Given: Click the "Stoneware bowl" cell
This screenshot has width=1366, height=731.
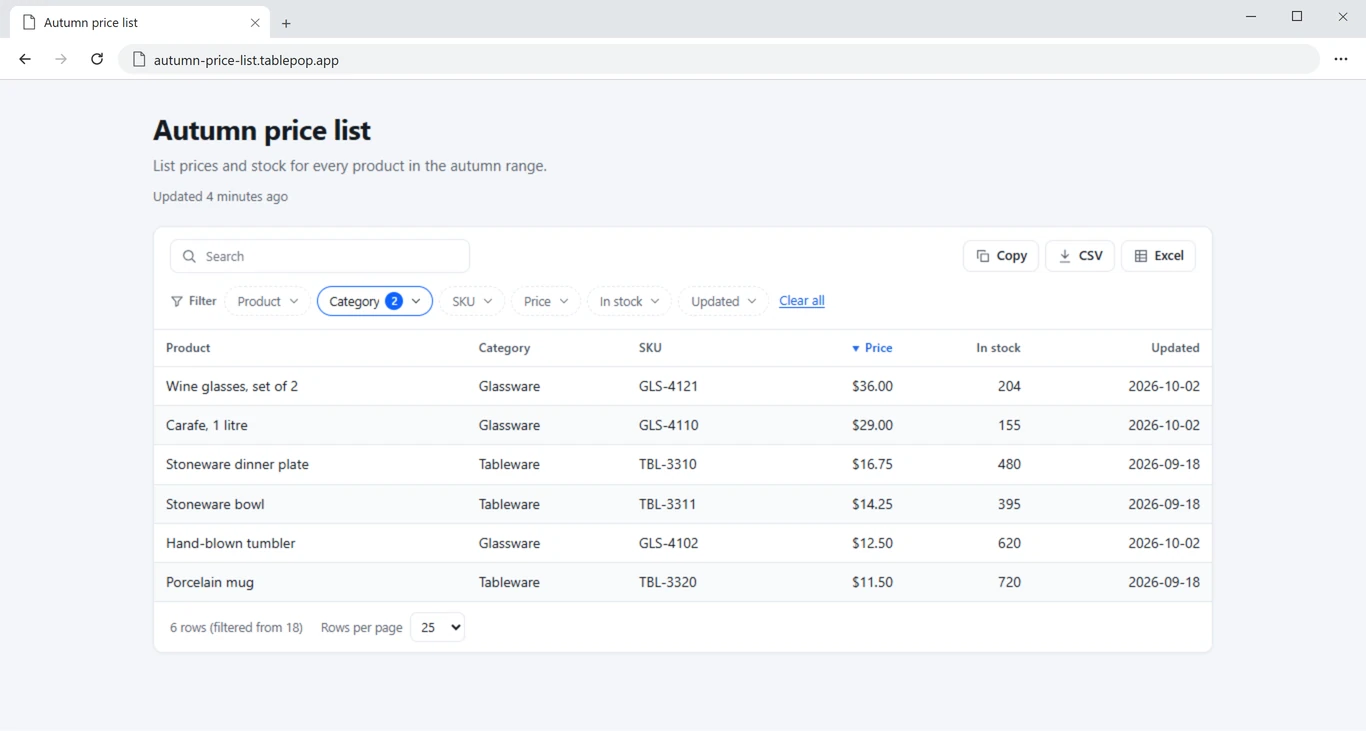Looking at the screenshot, I should [215, 504].
